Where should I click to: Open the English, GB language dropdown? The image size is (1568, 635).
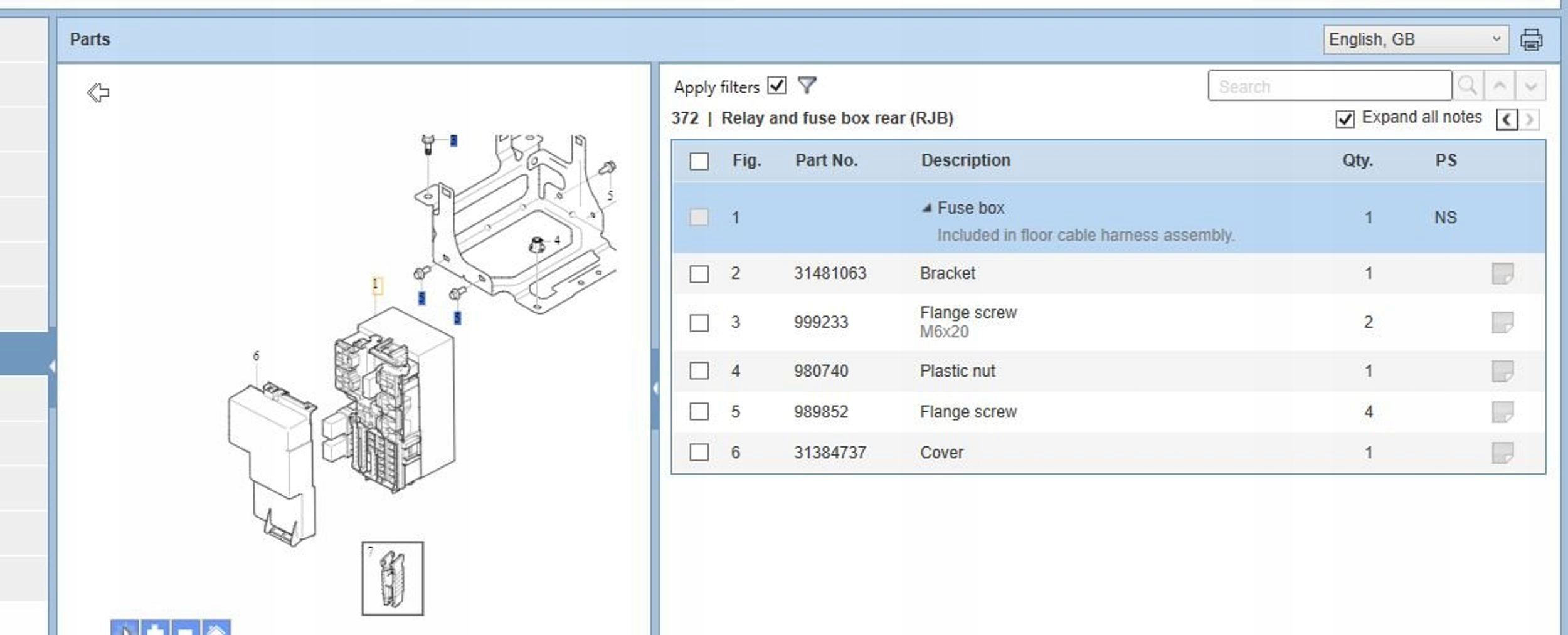pyautogui.click(x=1415, y=39)
